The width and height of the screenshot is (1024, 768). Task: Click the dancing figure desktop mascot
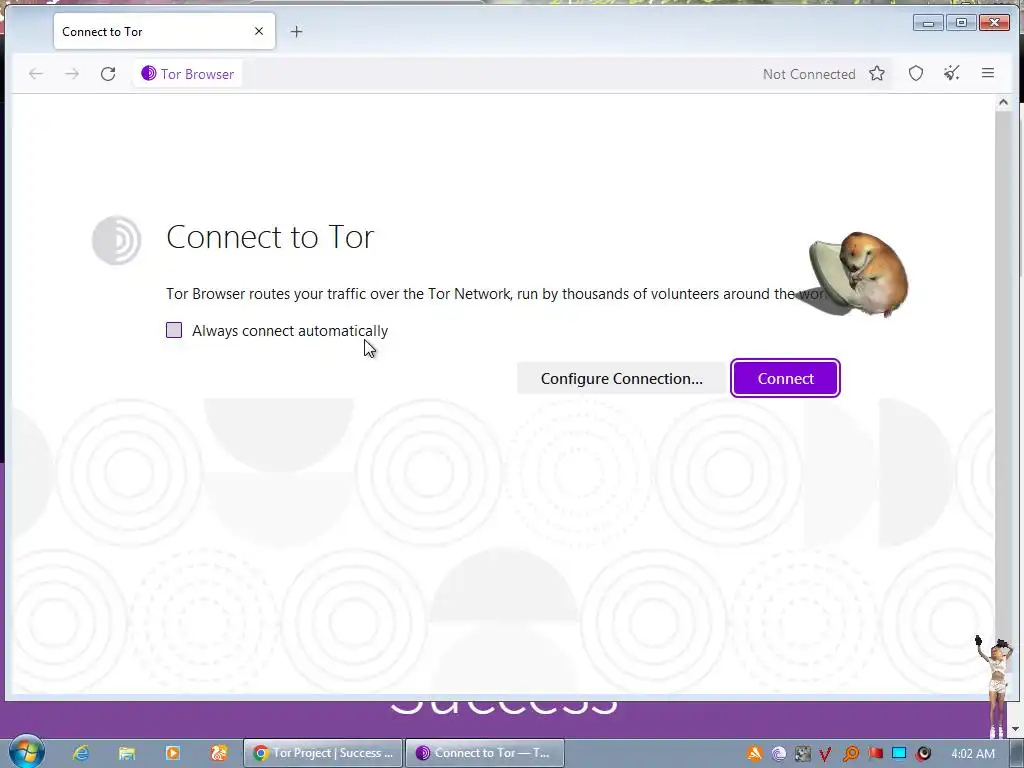point(995,685)
